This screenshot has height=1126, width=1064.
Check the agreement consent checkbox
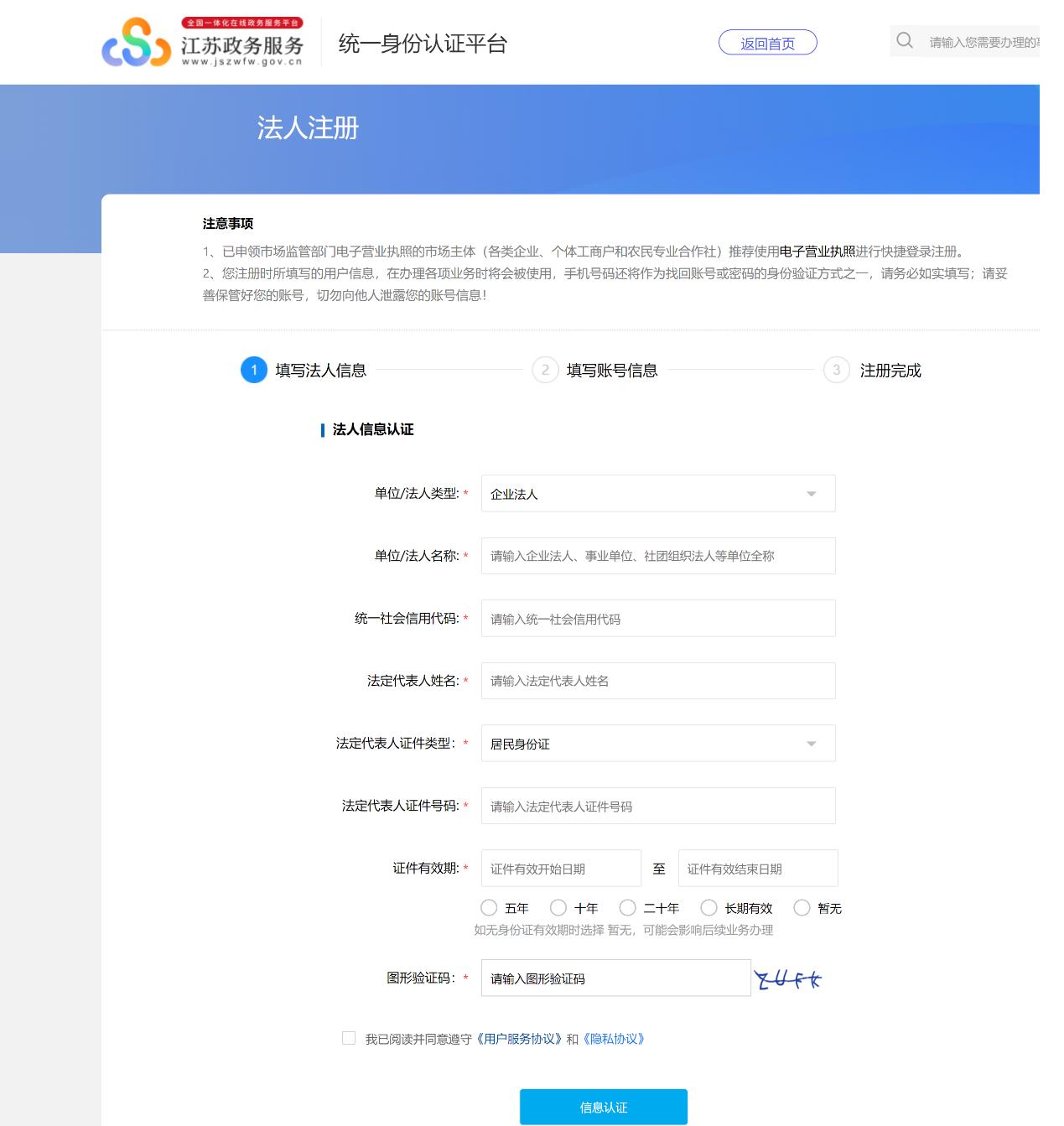349,1038
